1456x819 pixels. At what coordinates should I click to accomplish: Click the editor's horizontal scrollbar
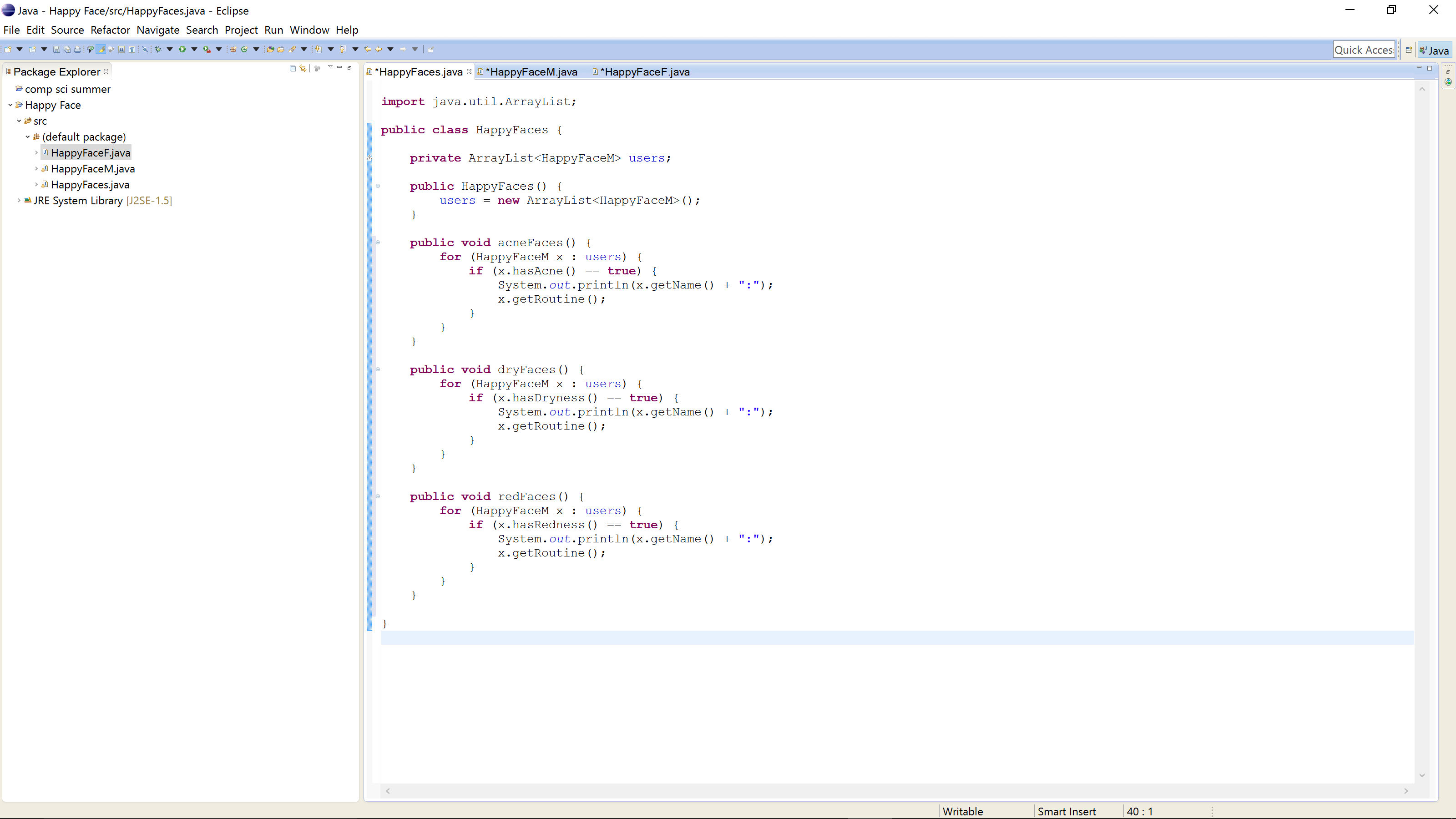(x=896, y=791)
